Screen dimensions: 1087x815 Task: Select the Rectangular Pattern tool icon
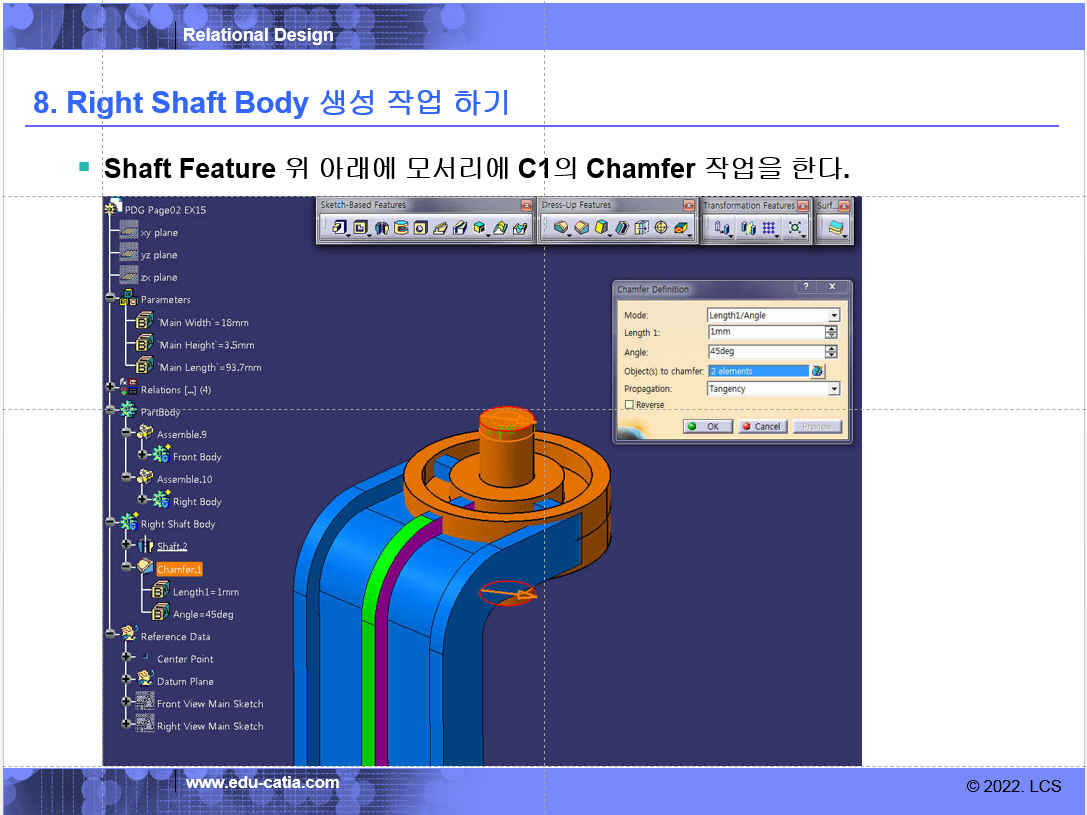[769, 228]
